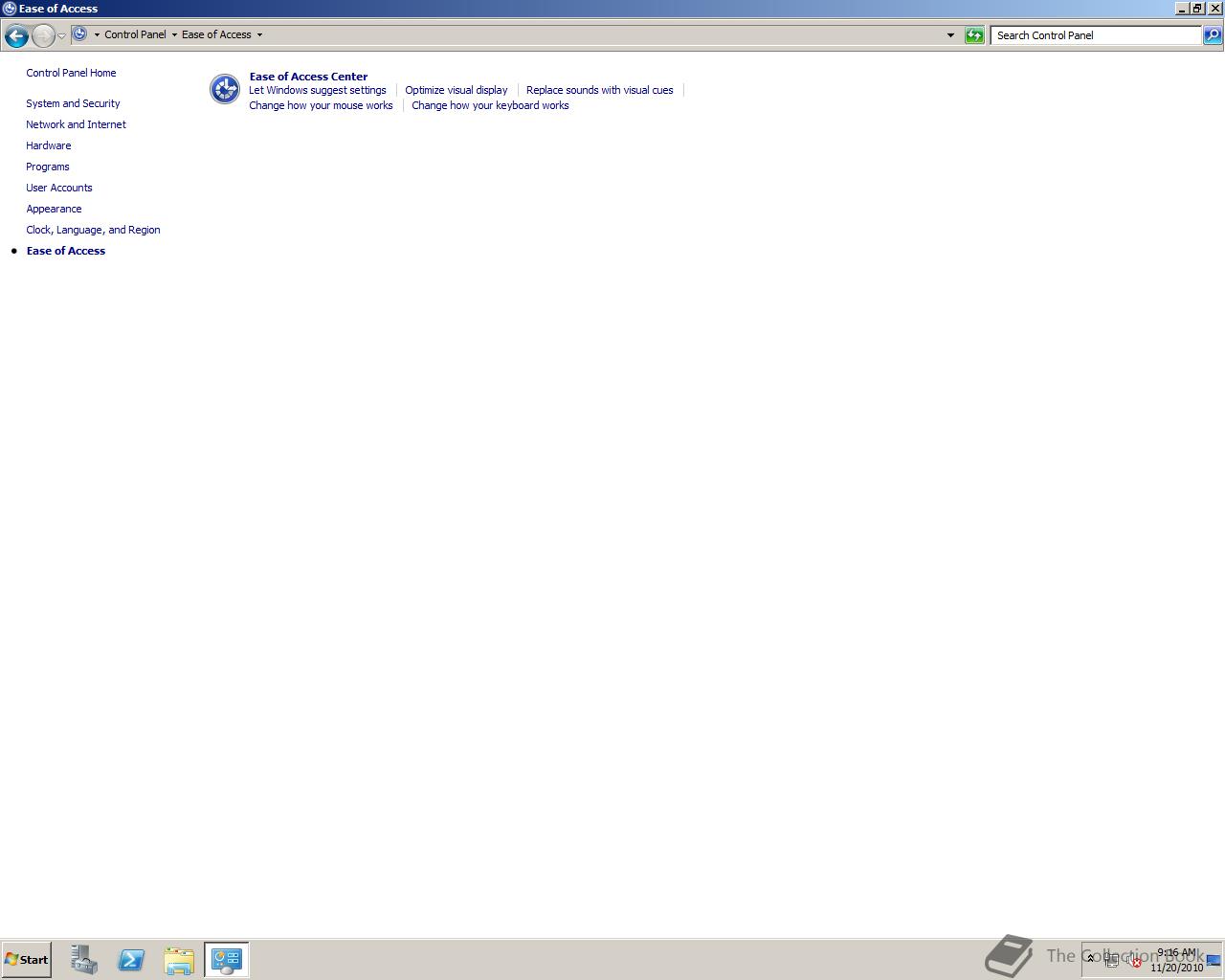Open Network and Internet category
The width and height of the screenshot is (1225, 980).
(76, 124)
